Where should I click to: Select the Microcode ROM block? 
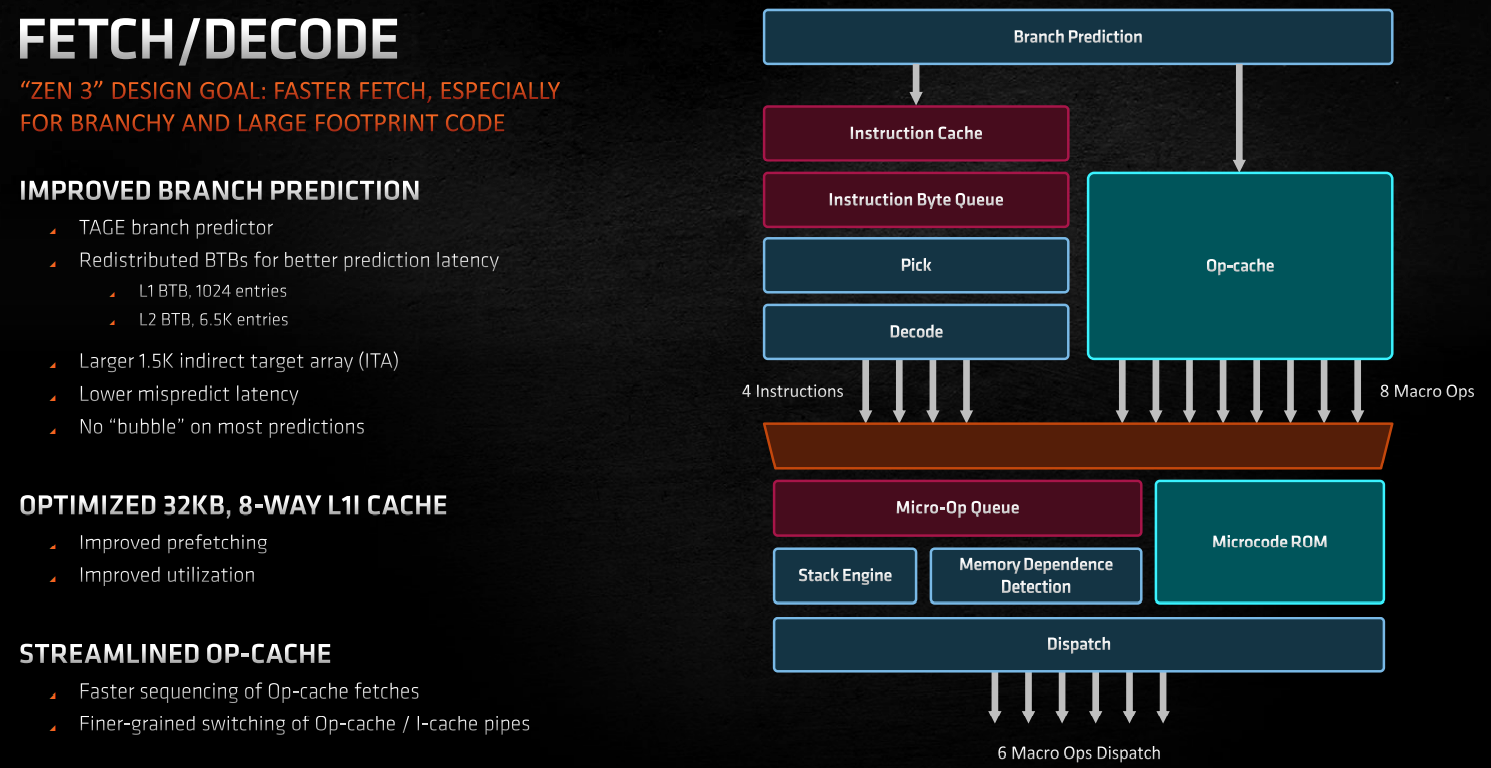[1270, 542]
